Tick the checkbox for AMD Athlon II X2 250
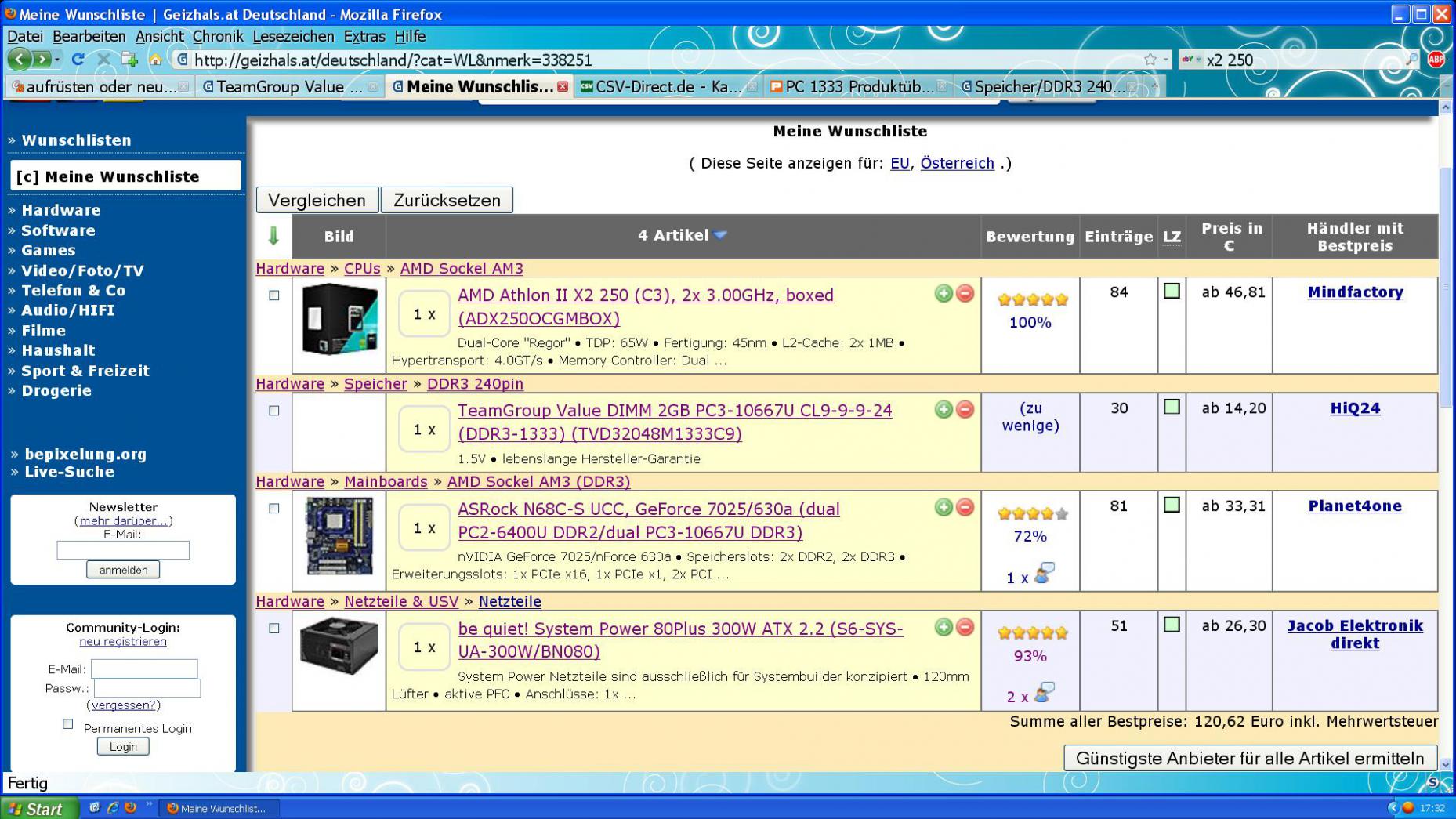Screen dimensions: 1456x819 [x=273, y=295]
